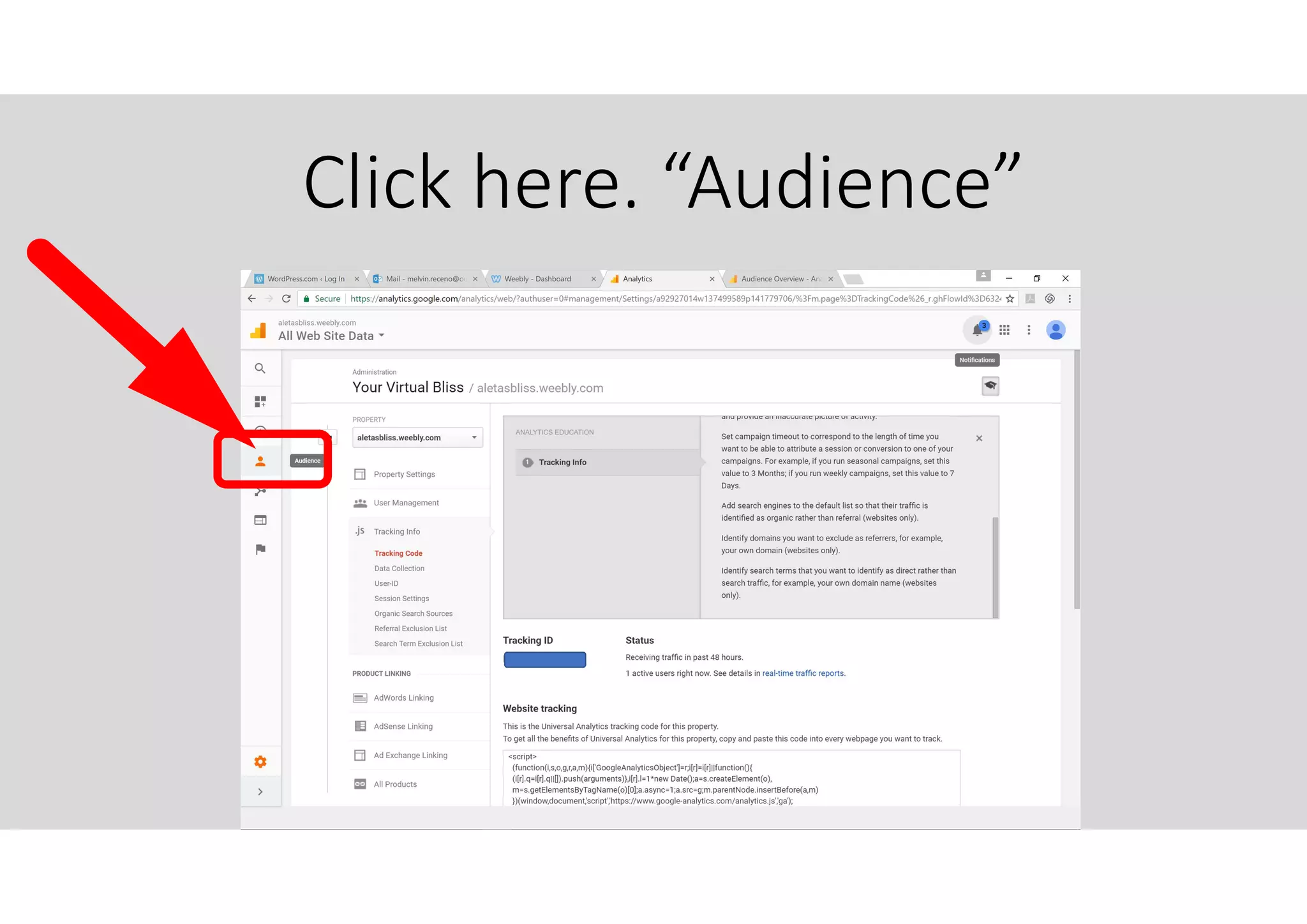Image resolution: width=1307 pixels, height=924 pixels.
Task: Click the Google Analytics logo
Action: coord(258,330)
